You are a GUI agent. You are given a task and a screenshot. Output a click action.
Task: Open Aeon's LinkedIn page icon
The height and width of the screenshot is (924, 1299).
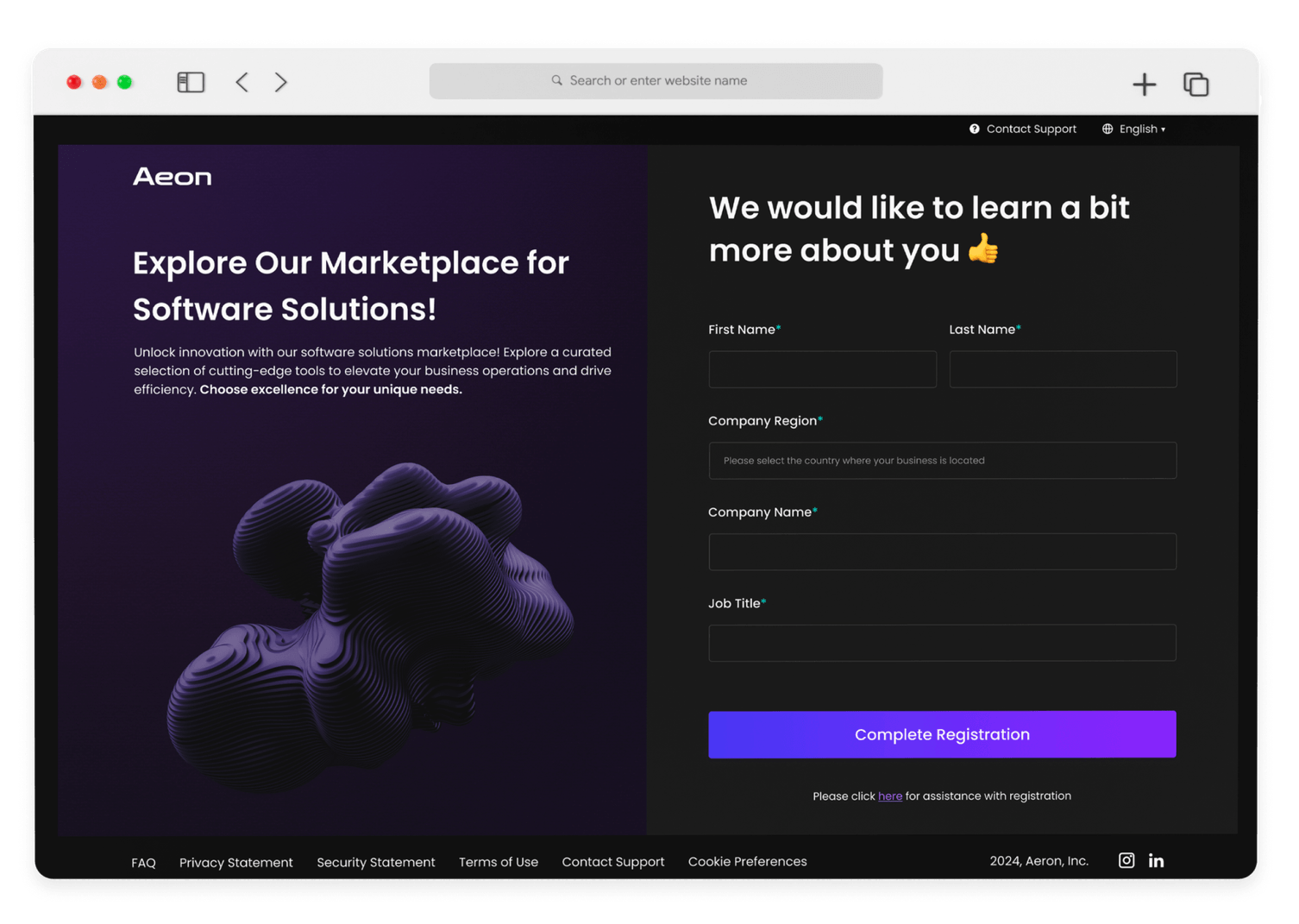point(1157,861)
